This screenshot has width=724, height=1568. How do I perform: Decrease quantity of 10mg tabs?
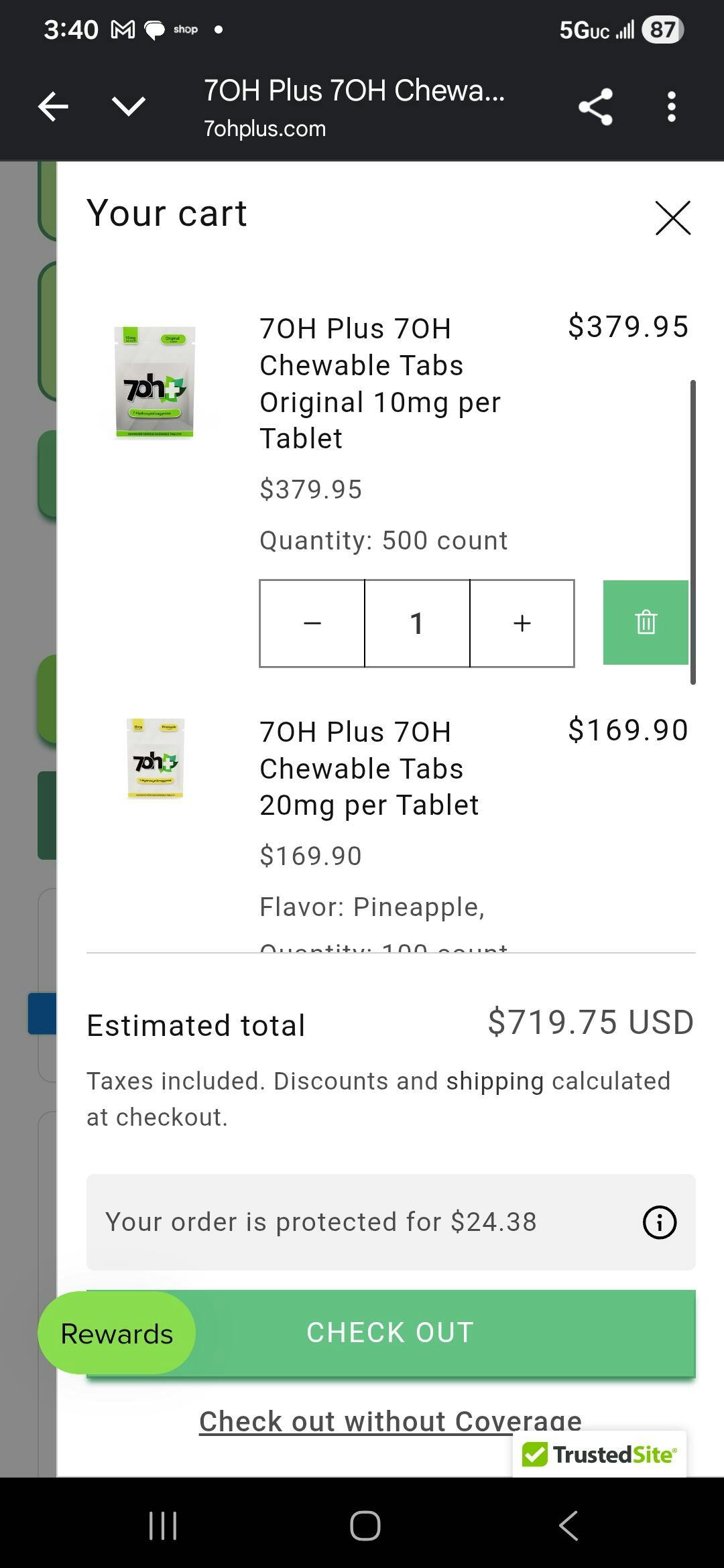[312, 623]
